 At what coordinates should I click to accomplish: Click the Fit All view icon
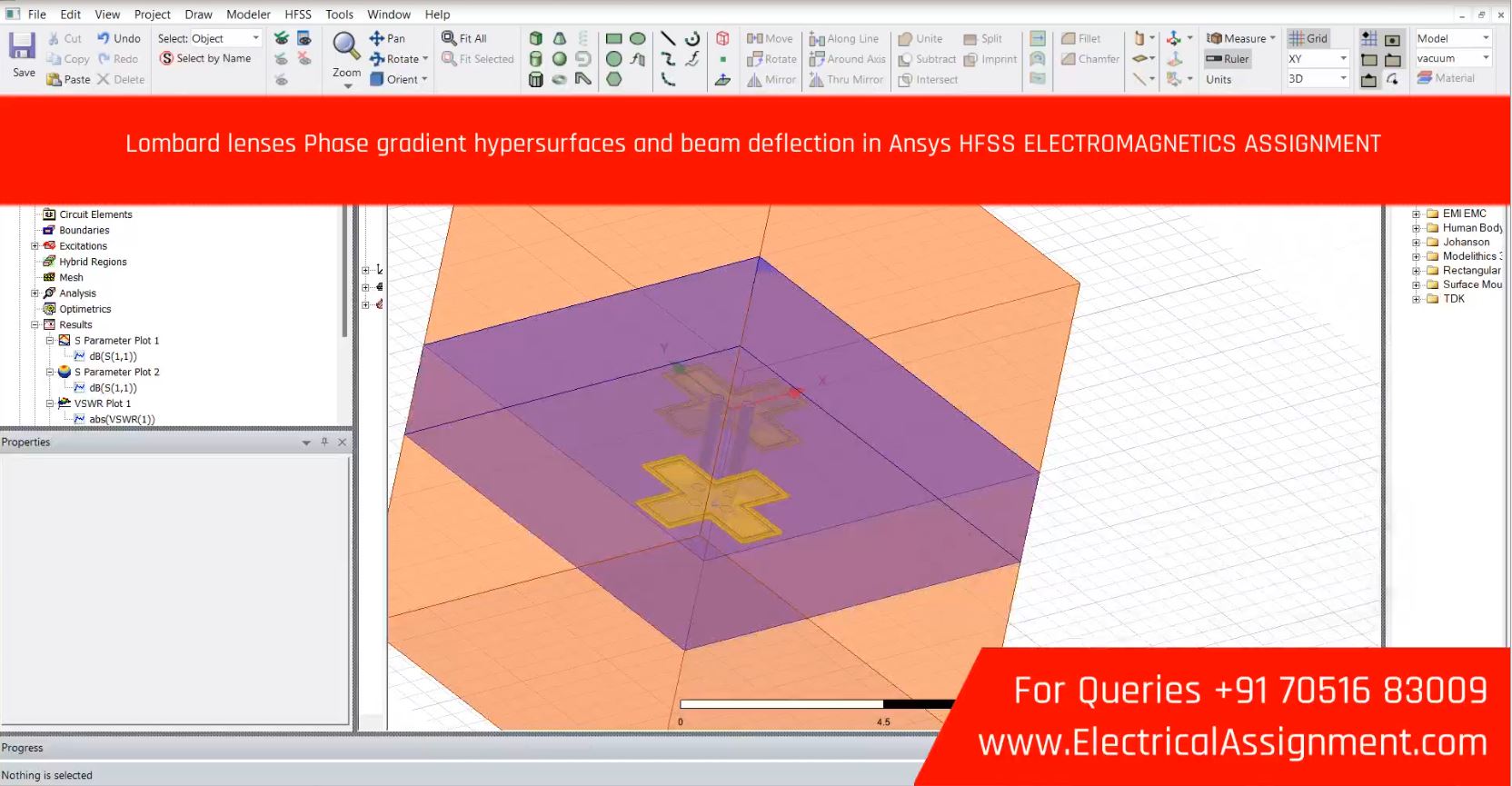coord(449,38)
